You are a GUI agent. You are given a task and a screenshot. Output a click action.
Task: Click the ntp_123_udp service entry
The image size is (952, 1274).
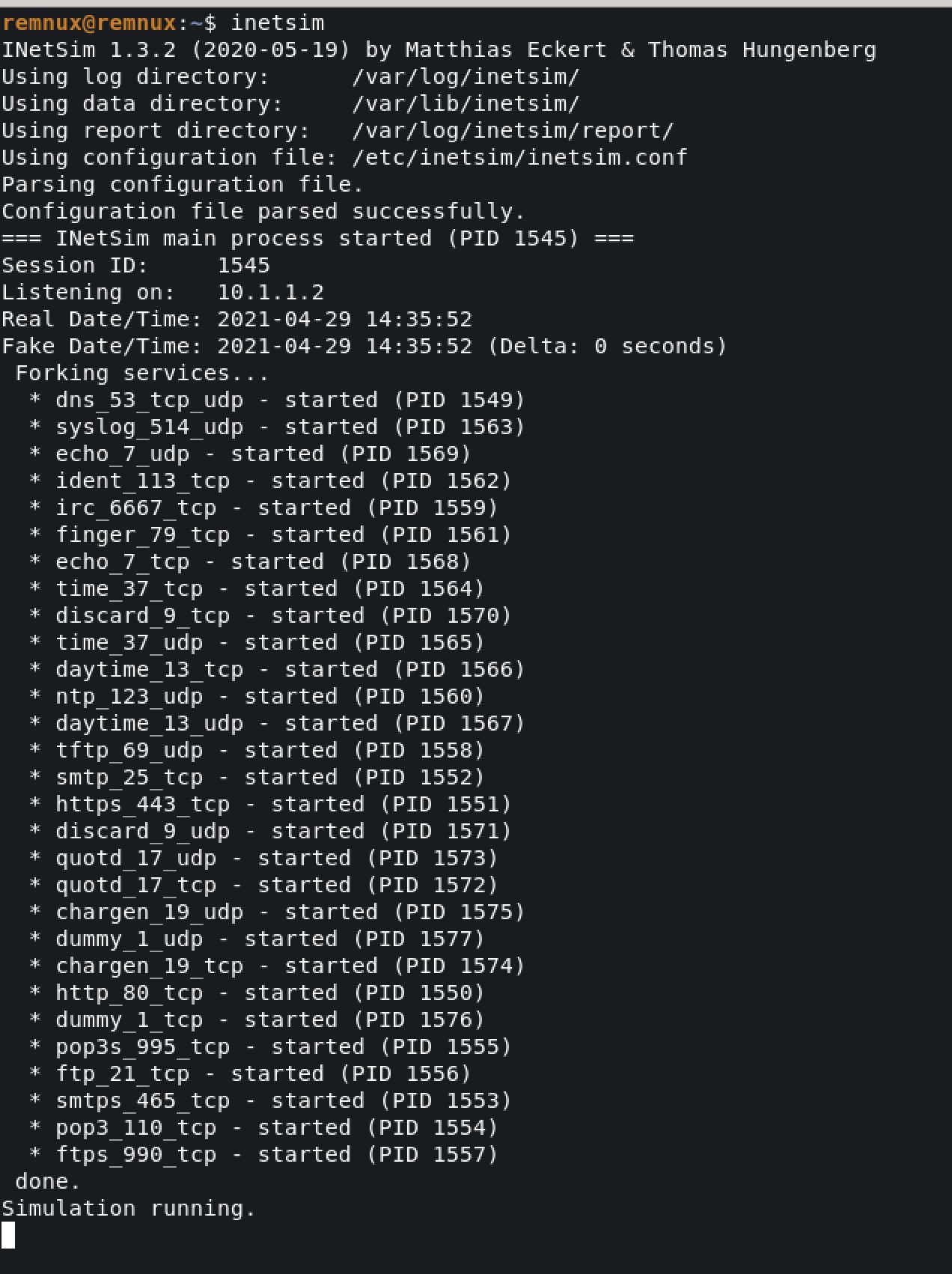129,697
